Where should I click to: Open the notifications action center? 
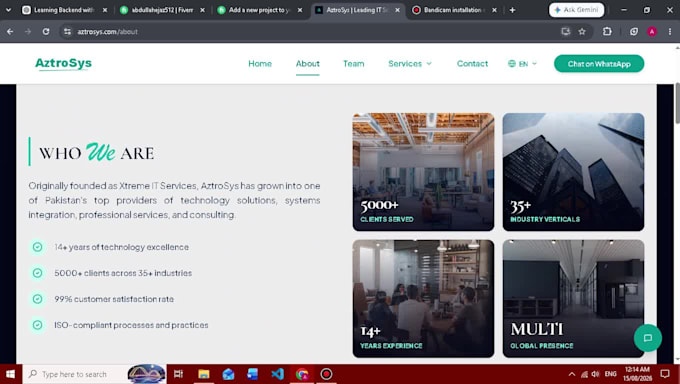(665, 374)
